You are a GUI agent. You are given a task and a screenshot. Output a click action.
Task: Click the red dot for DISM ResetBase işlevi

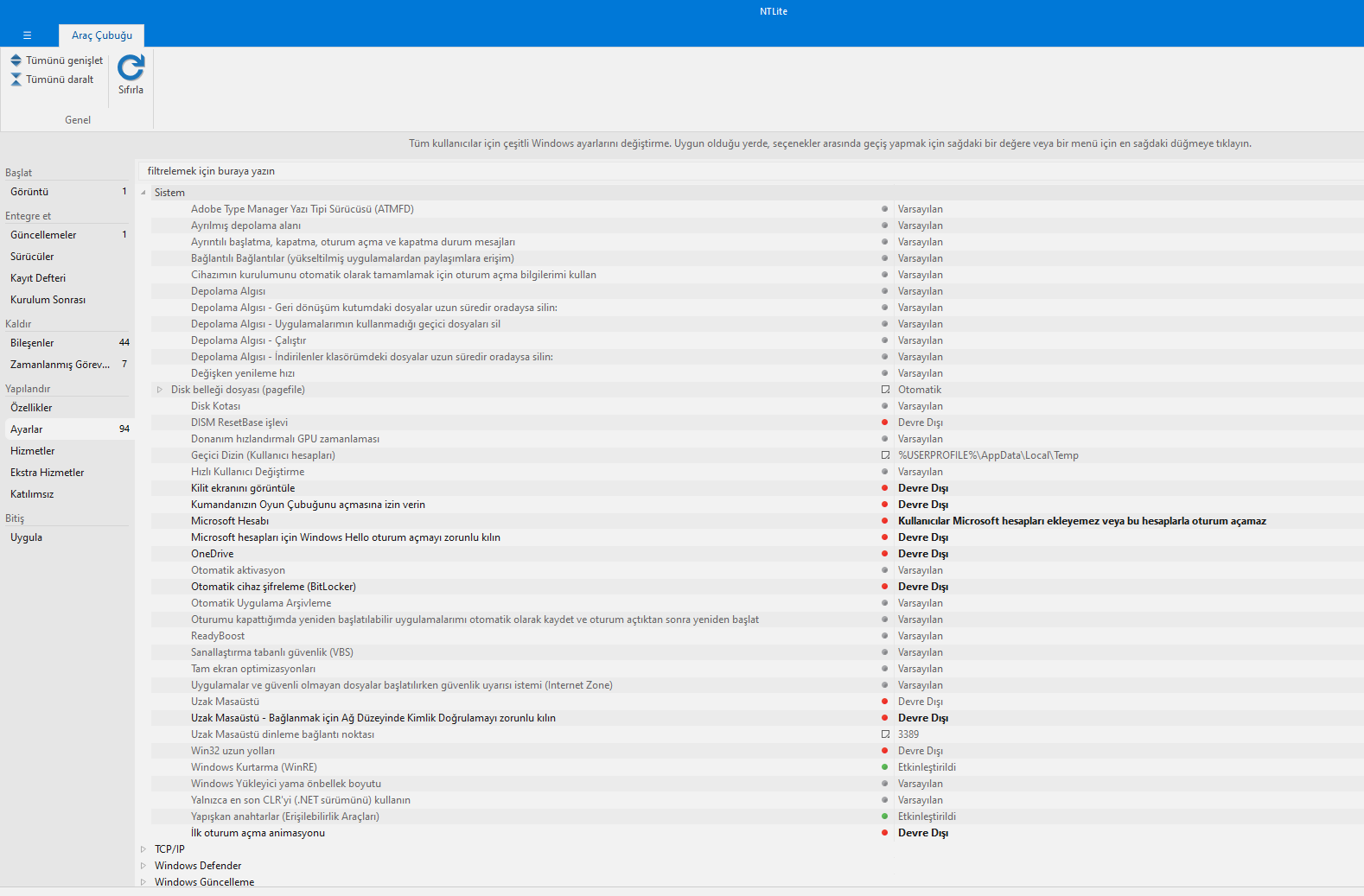point(884,423)
